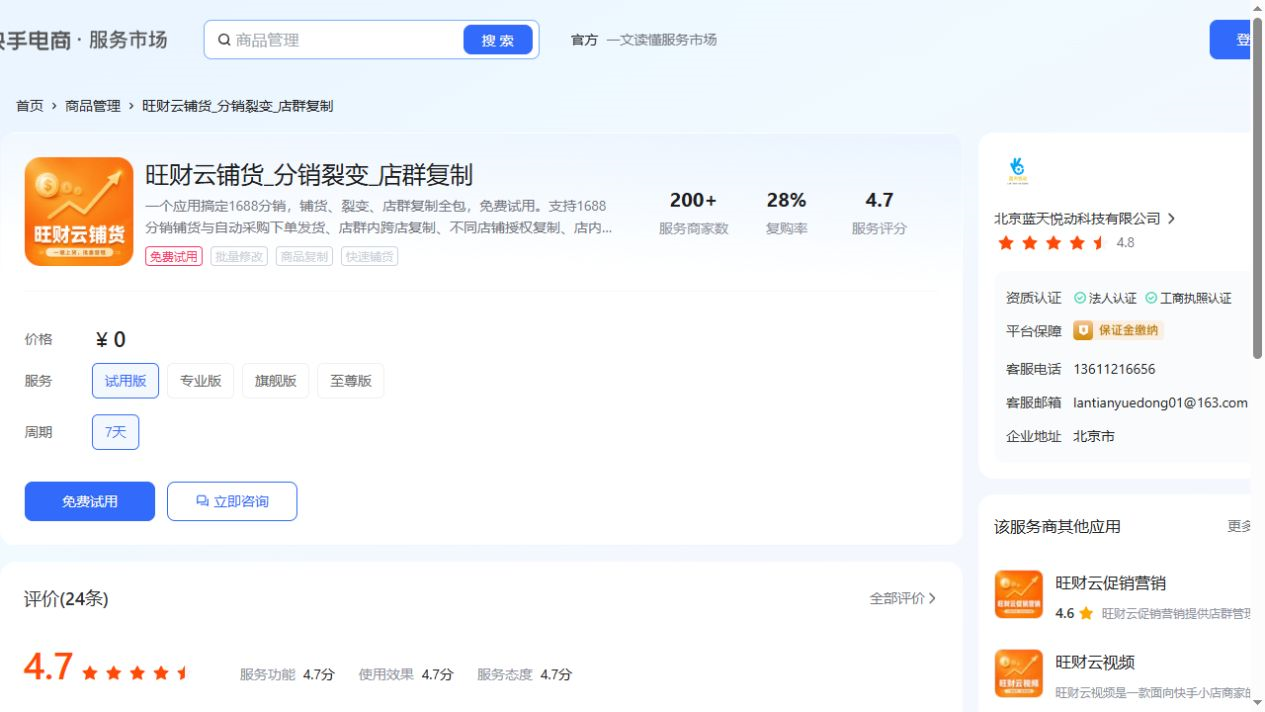Viewport: 1265px width, 712px height.
Task: Click the 该服务商其他应用 heading
Action: point(1057,526)
